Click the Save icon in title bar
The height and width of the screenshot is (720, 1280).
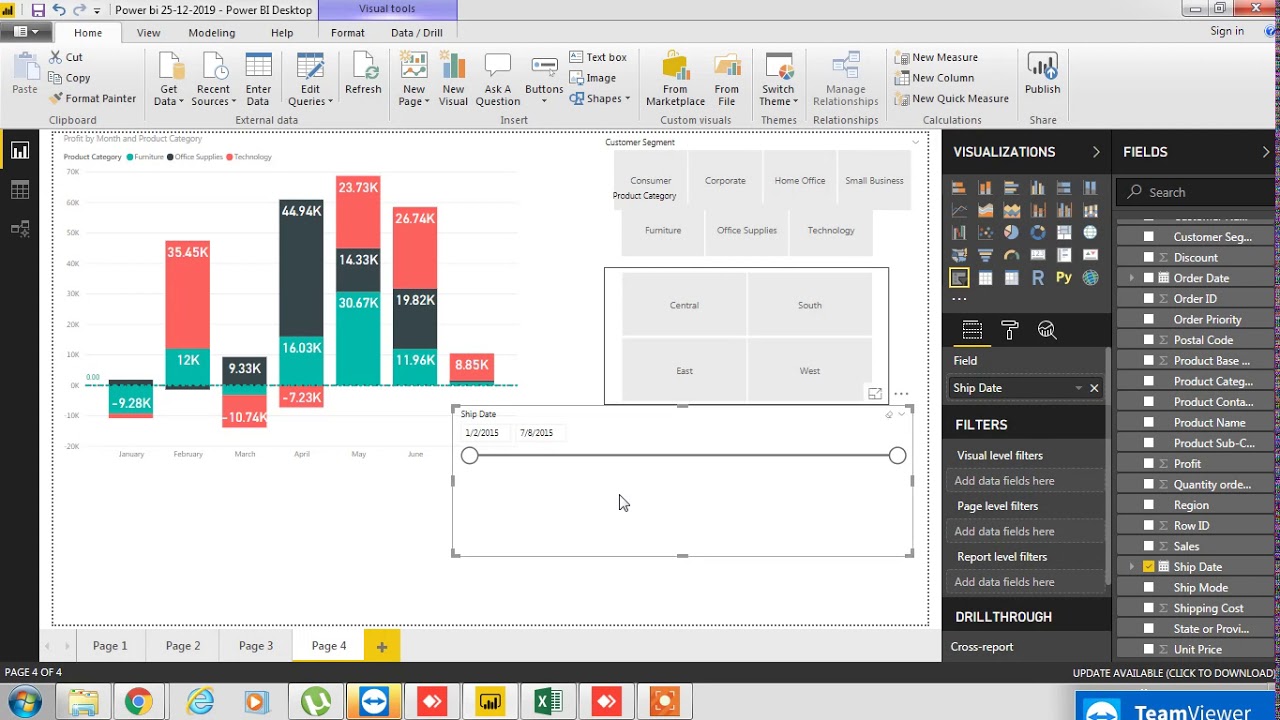click(38, 10)
